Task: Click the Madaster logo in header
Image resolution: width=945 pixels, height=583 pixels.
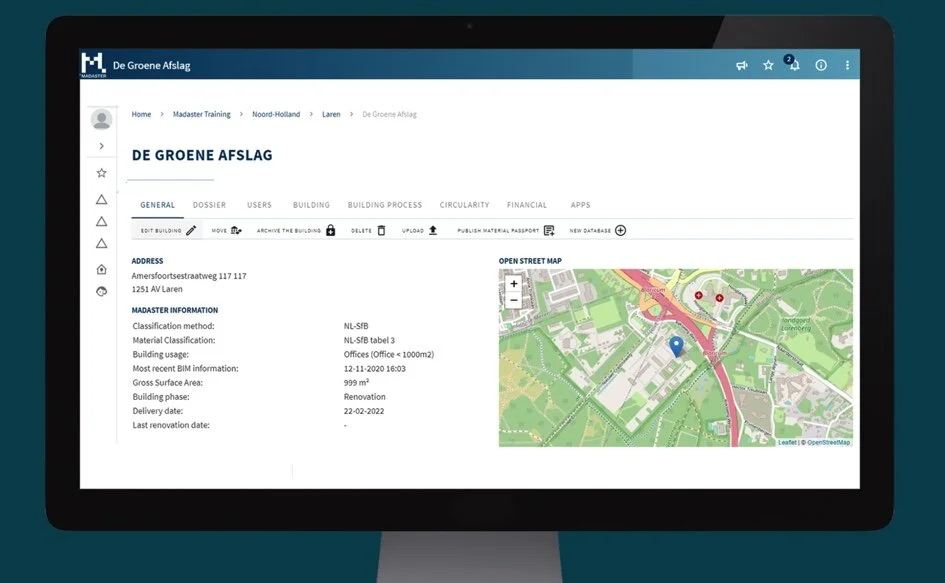Action: pyautogui.click(x=93, y=65)
